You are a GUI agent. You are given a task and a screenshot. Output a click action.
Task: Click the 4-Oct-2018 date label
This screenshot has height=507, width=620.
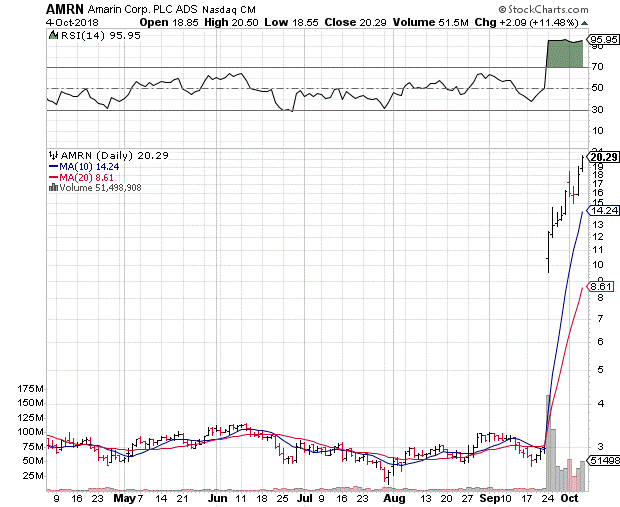pyautogui.click(x=72, y=22)
